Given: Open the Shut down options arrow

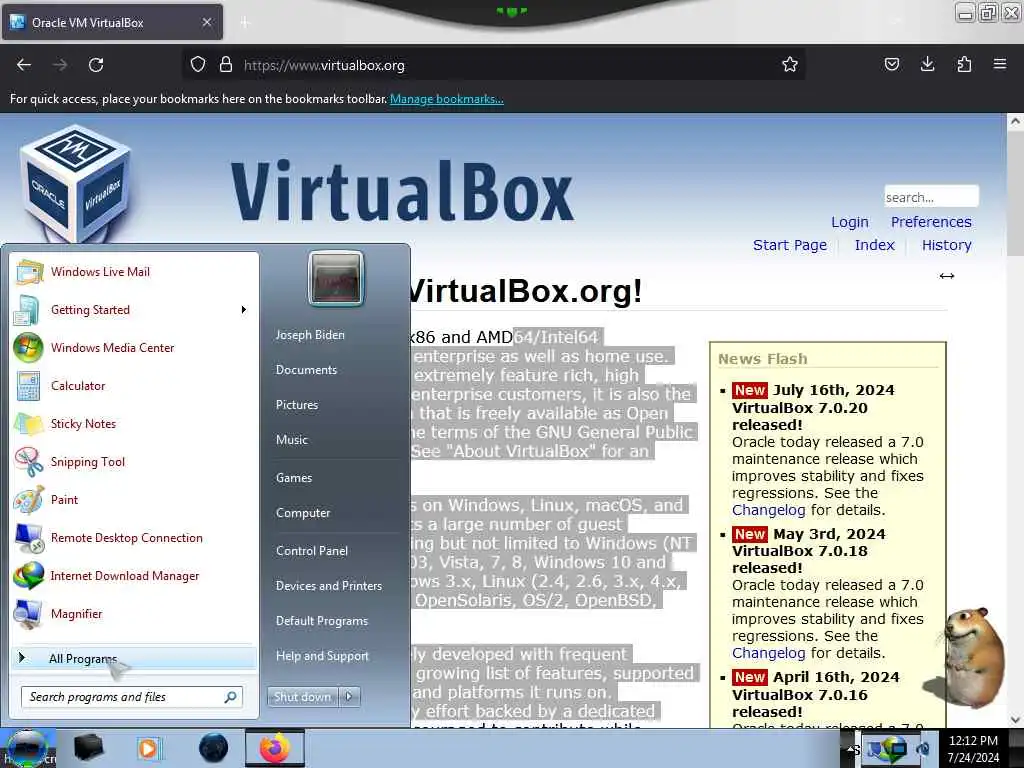Looking at the screenshot, I should coord(349,697).
